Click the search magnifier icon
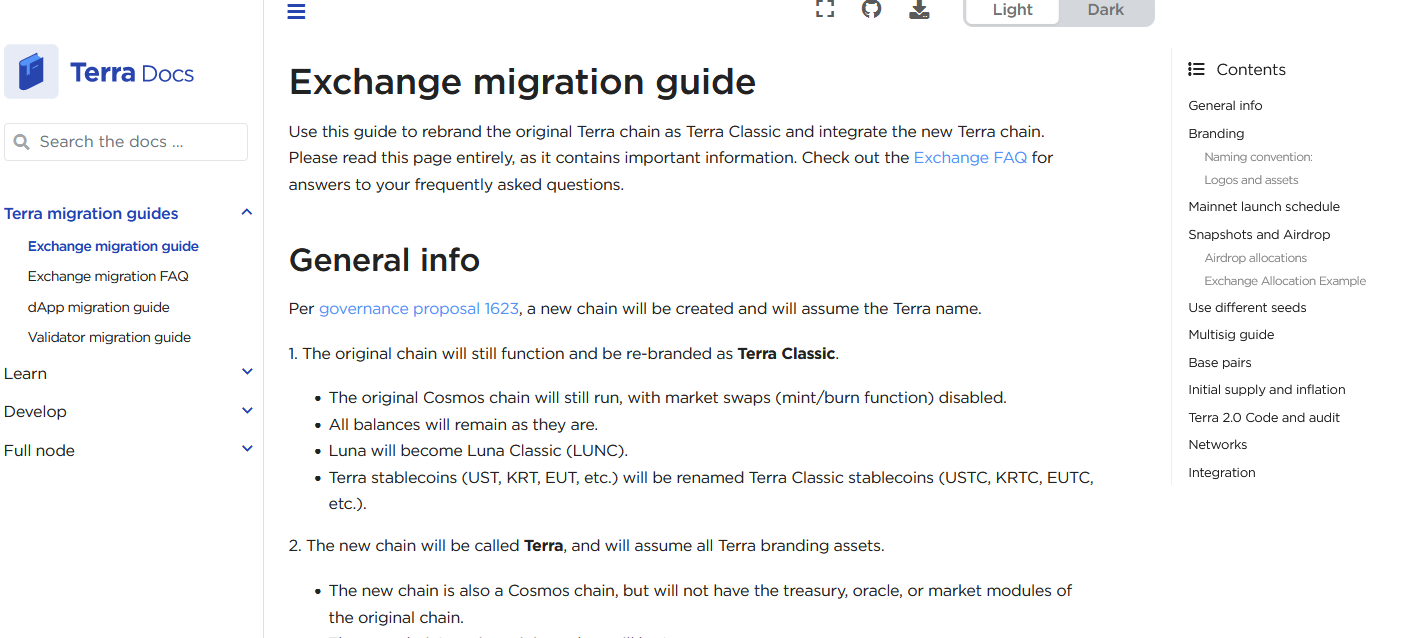1403x638 pixels. point(22,142)
